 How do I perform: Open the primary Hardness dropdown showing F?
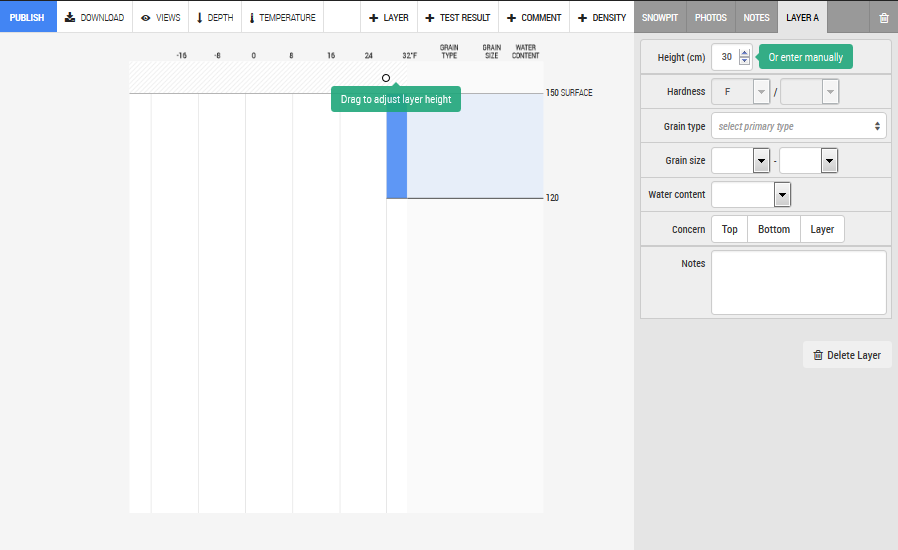pyautogui.click(x=741, y=92)
